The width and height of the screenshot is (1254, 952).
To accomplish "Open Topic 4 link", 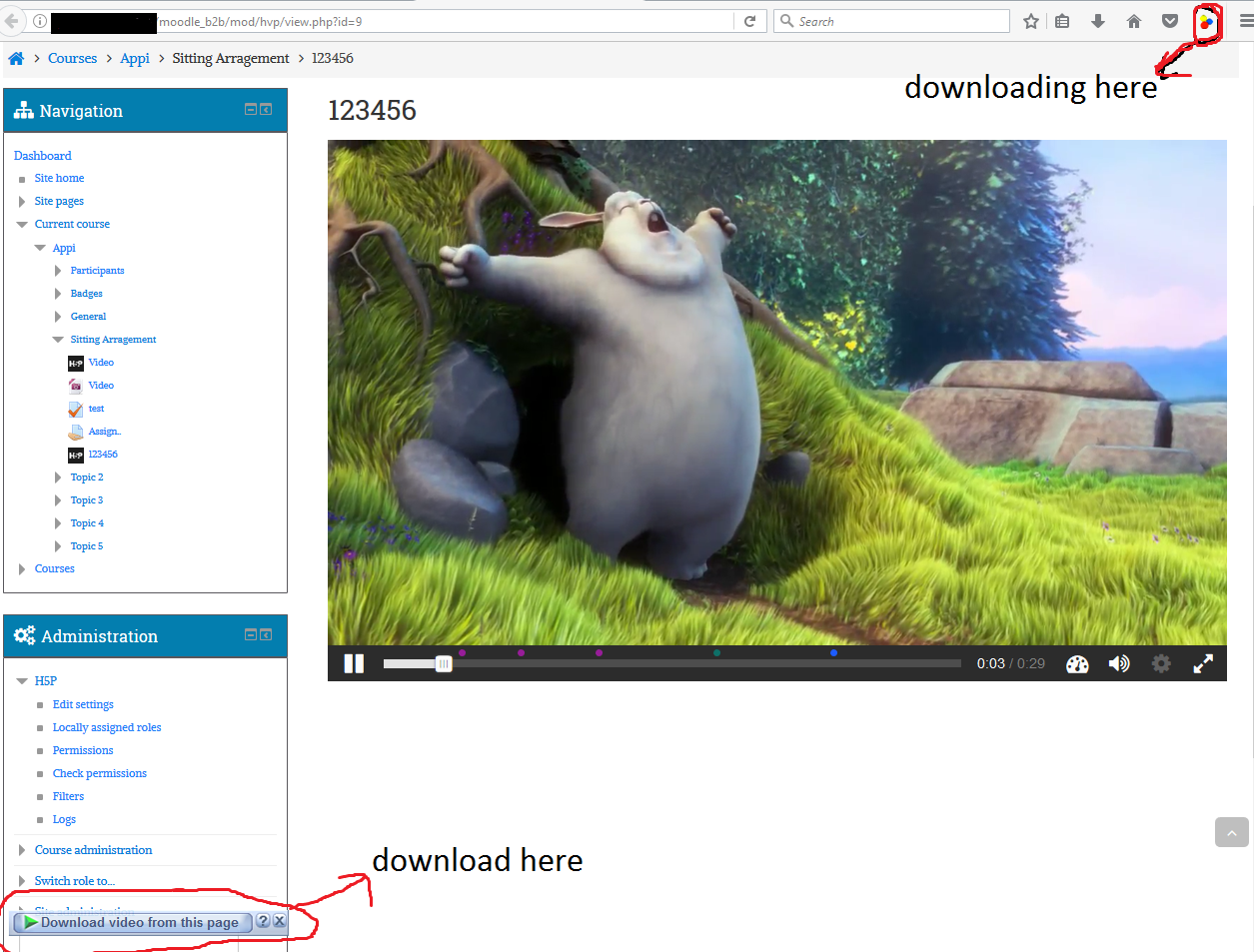I will point(87,523).
